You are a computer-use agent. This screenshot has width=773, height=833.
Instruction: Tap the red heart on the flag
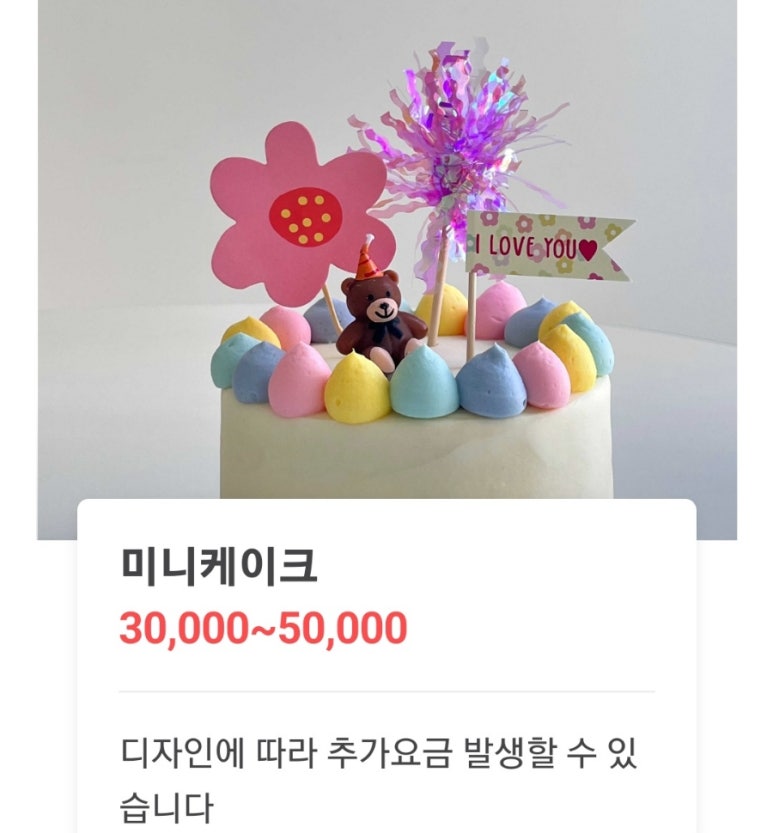coord(588,250)
